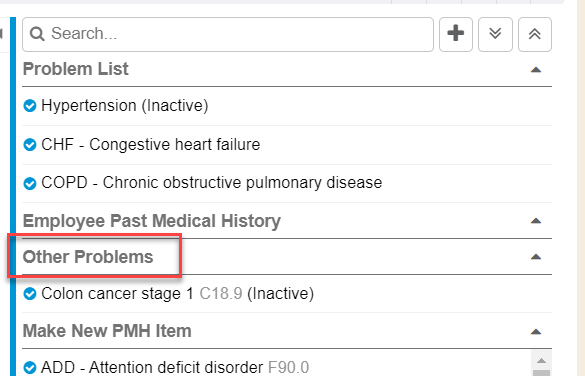Screen dimensions: 585x376
Task: Collapse the Make New PMH Item arrow
Action: [536, 332]
